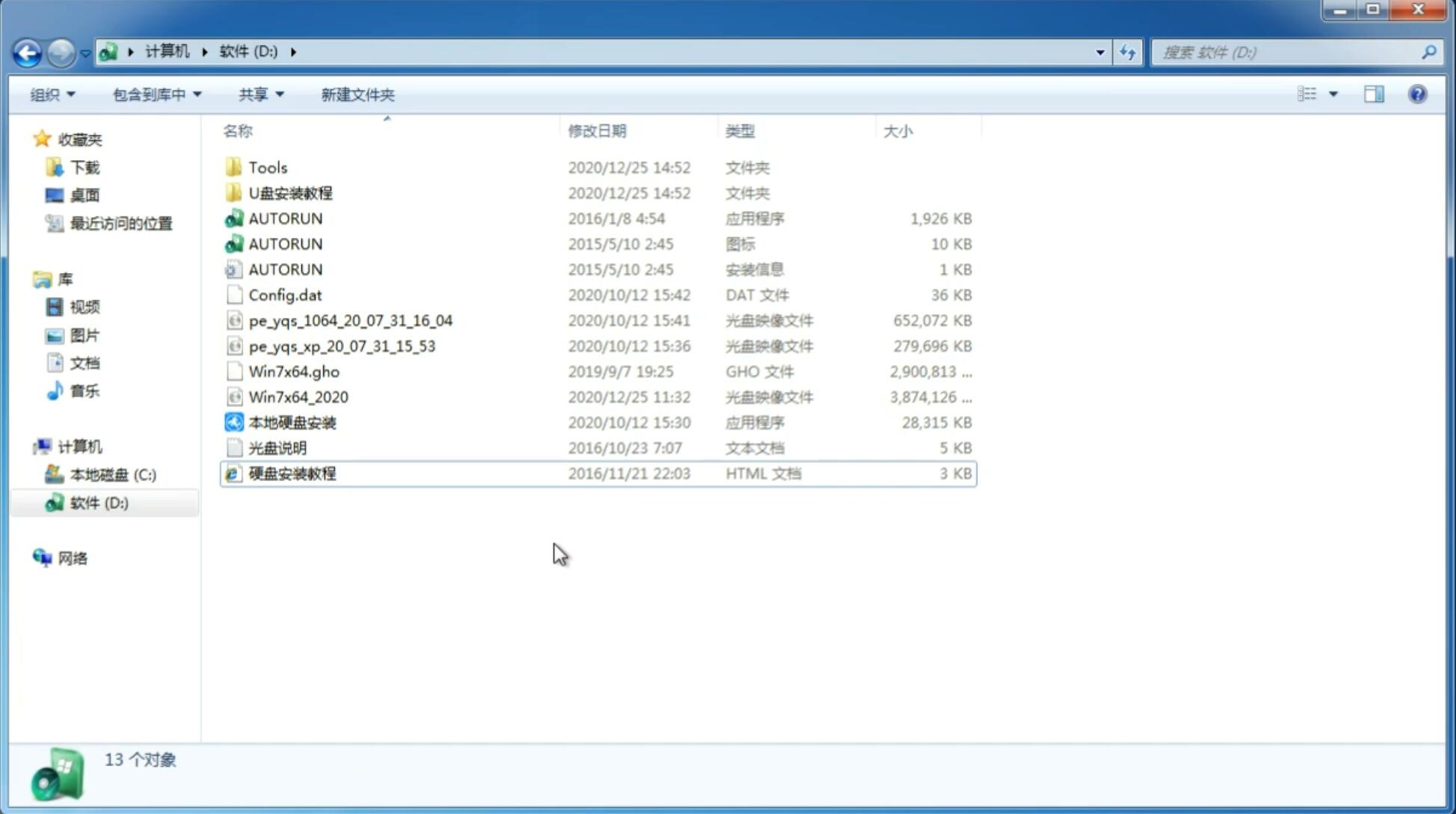
Task: Open Win7x64_2020 disc image file
Action: point(298,396)
